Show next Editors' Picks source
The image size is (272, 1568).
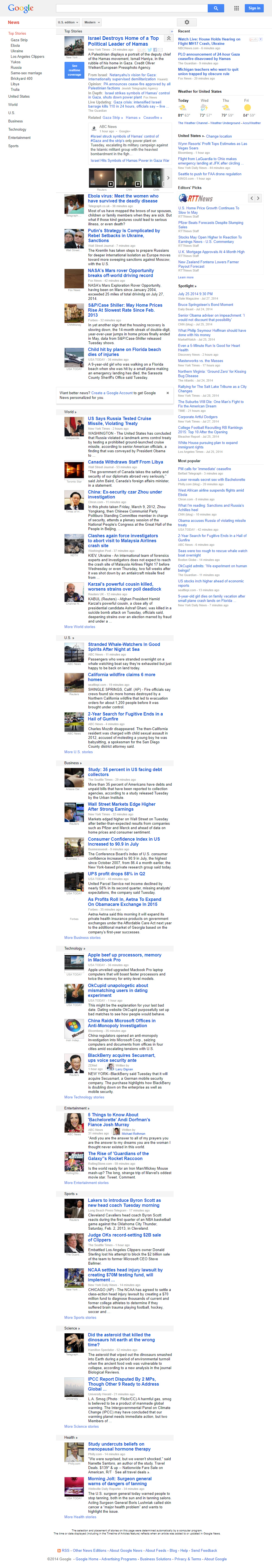258,198
